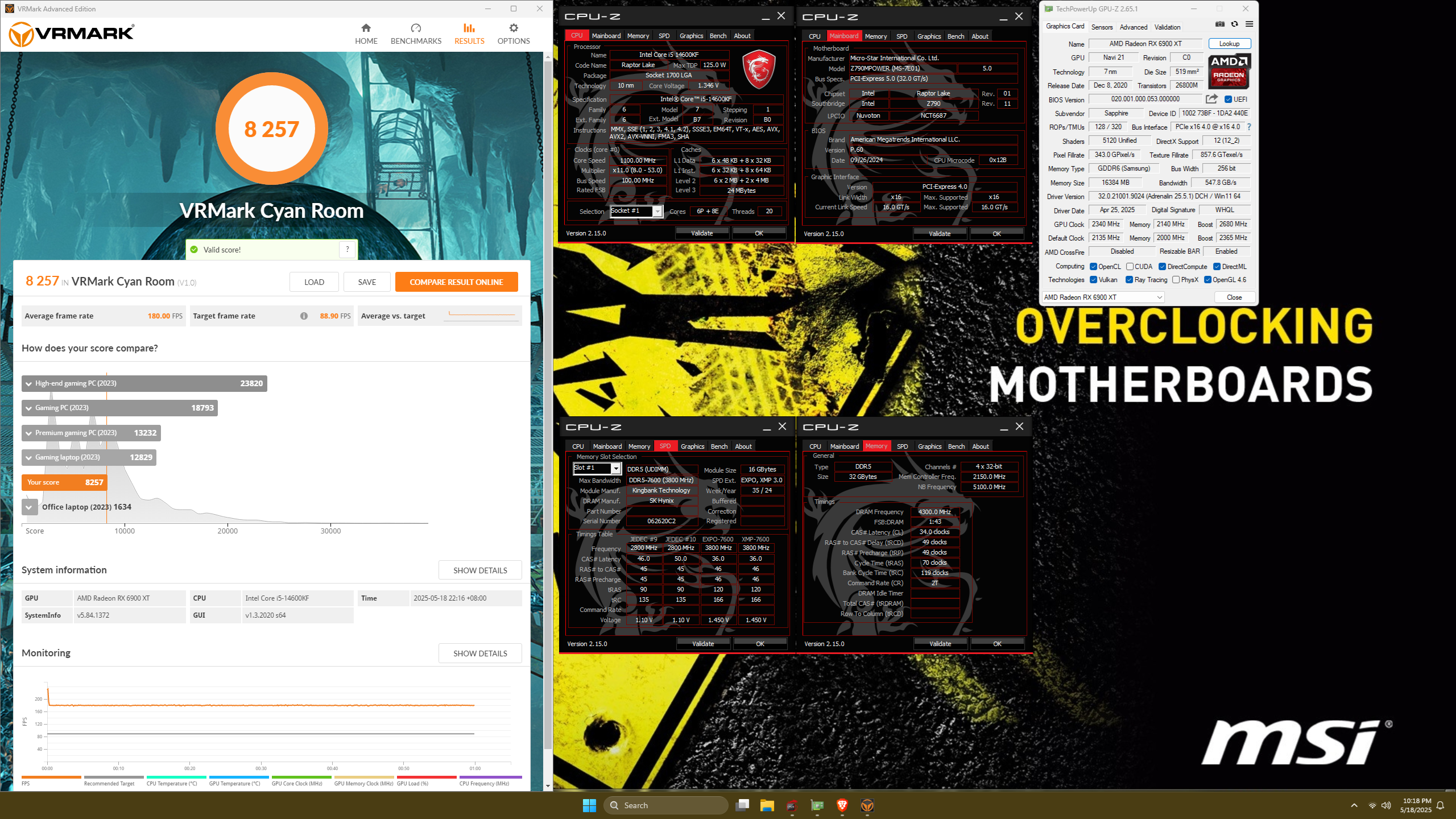Toggle DirectML checkbox in GPU-Z
This screenshot has height=819, width=1456.
tap(1217, 267)
